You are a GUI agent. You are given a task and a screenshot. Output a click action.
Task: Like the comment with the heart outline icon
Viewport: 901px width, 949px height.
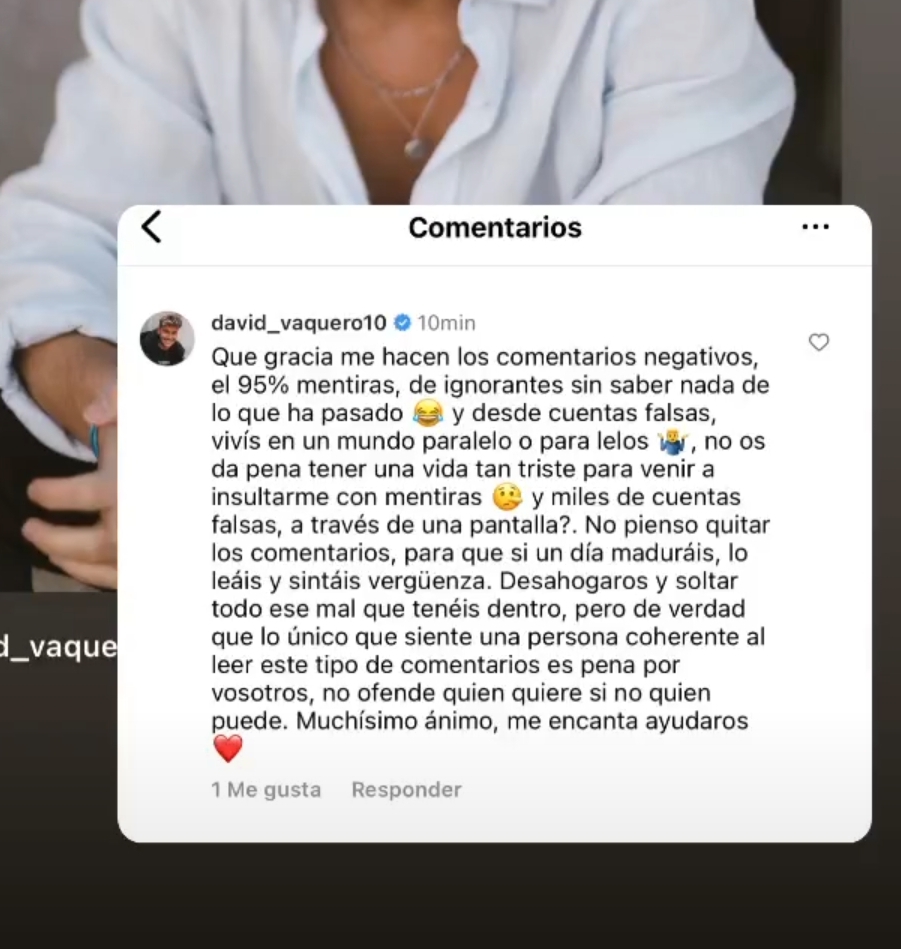819,343
